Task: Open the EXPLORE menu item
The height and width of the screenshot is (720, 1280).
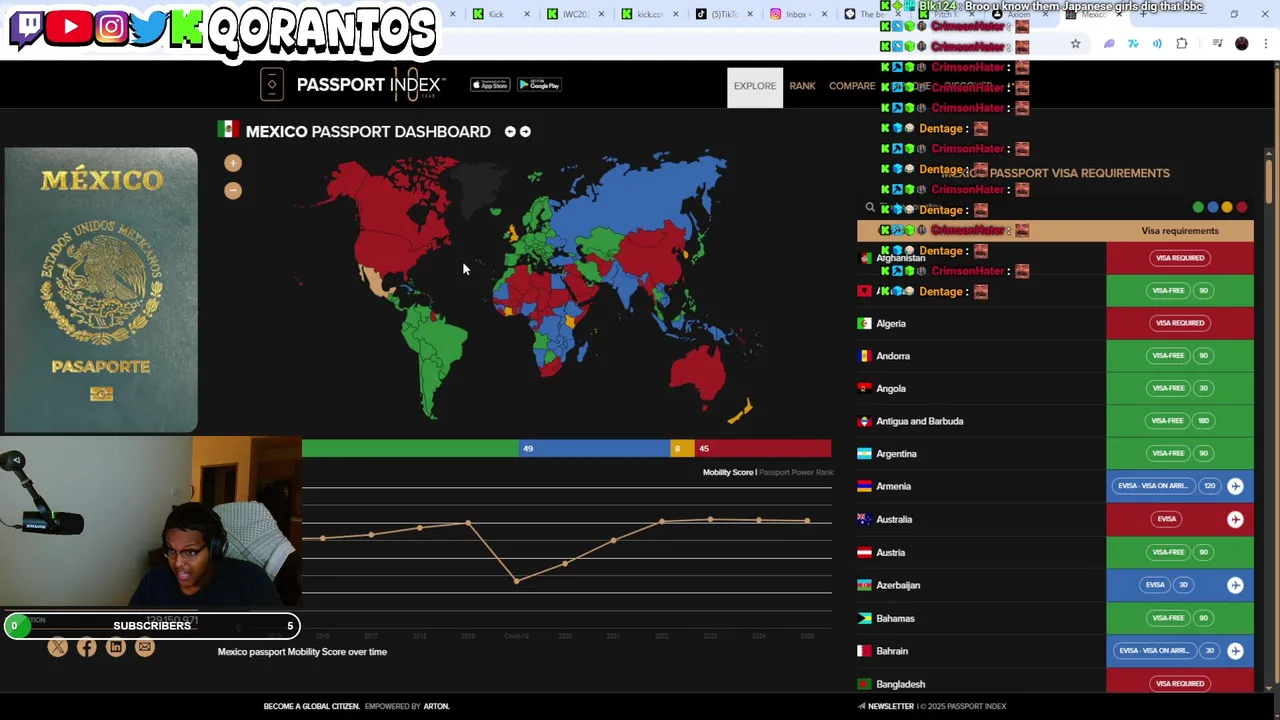Action: pos(755,86)
